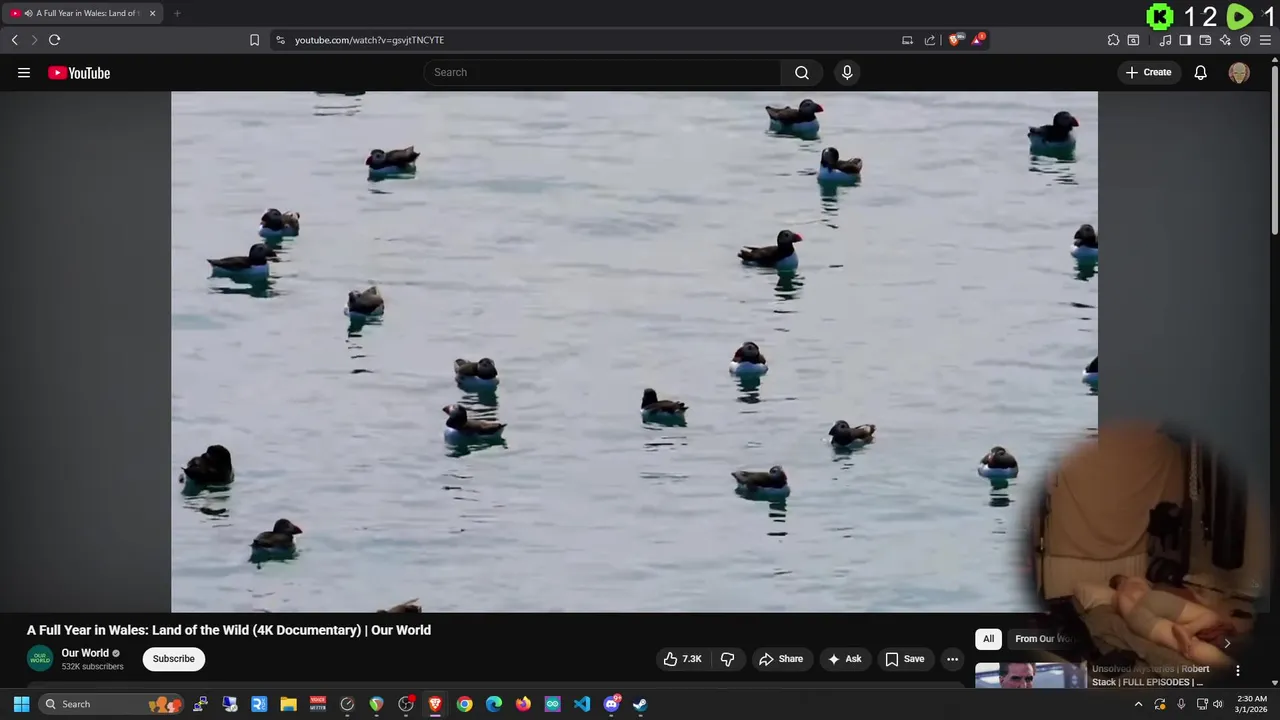The width and height of the screenshot is (1280, 720).
Task: Click the Ask button
Action: point(844,659)
